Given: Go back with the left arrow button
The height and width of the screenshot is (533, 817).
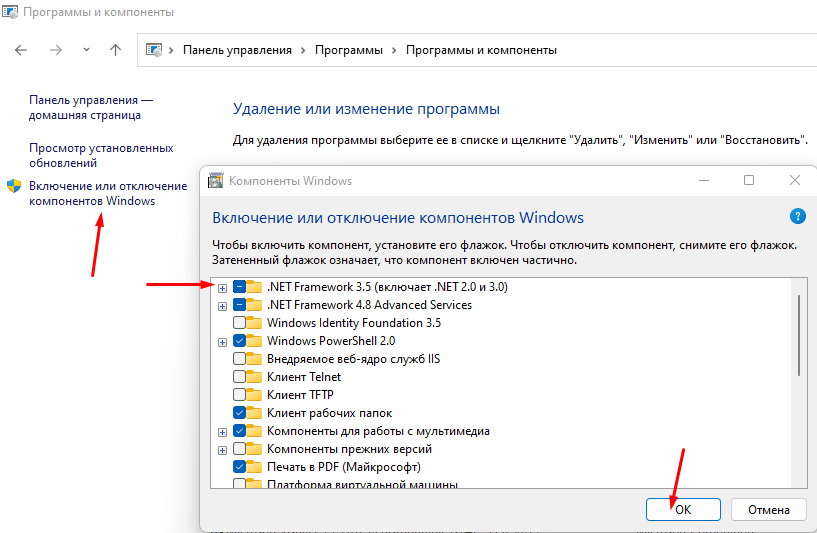Looking at the screenshot, I should (x=21, y=50).
